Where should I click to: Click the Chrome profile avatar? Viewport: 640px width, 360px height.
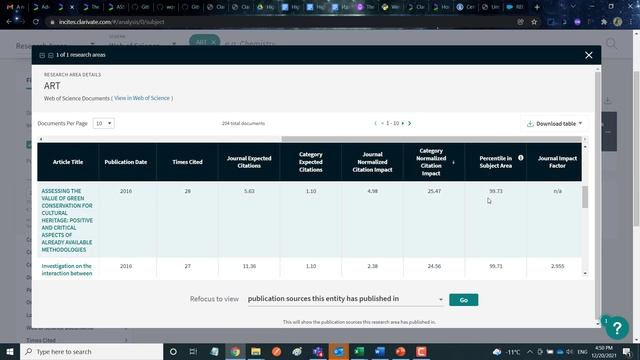coord(618,22)
